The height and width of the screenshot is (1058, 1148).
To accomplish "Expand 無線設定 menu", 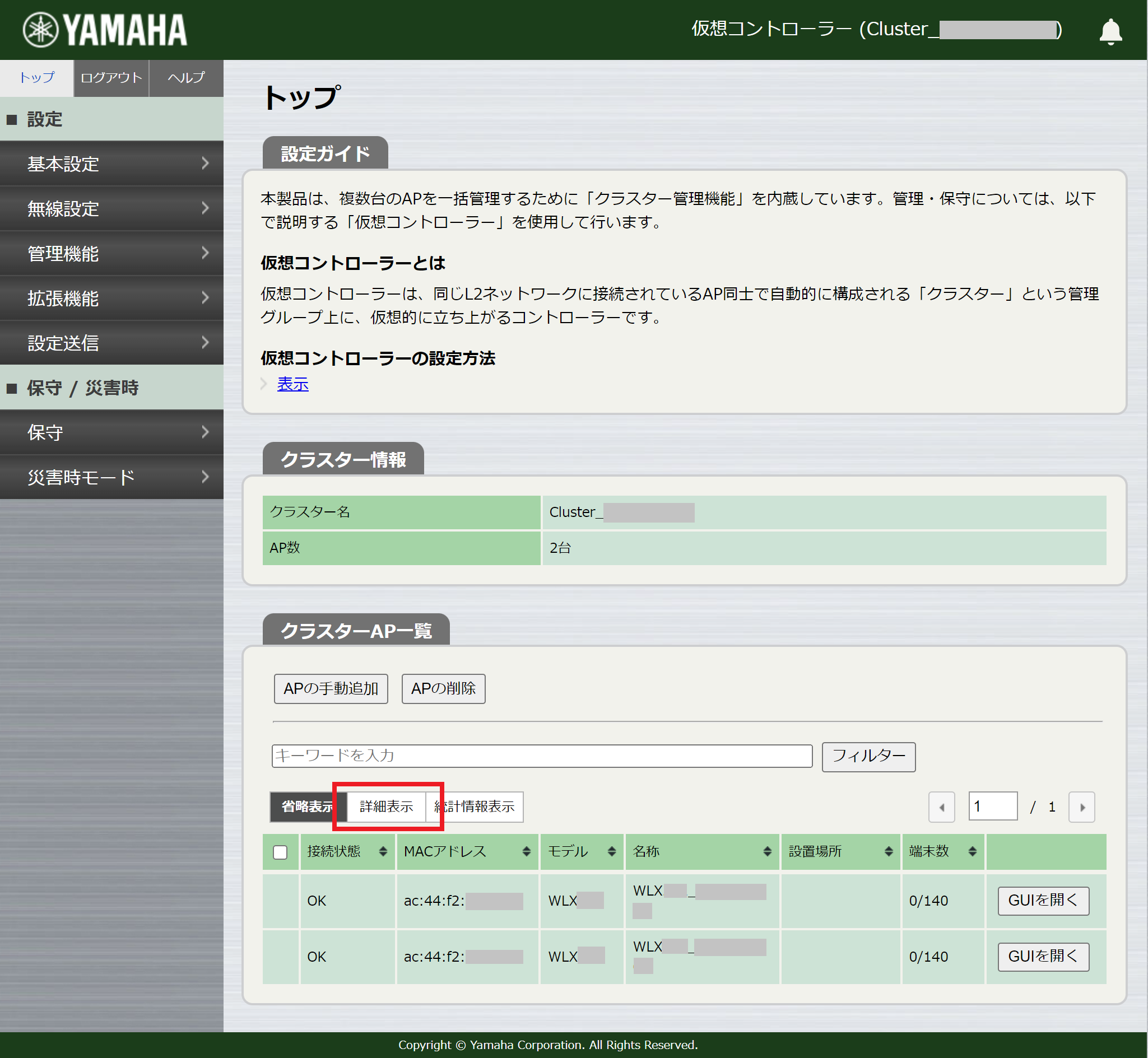I will 111,208.
